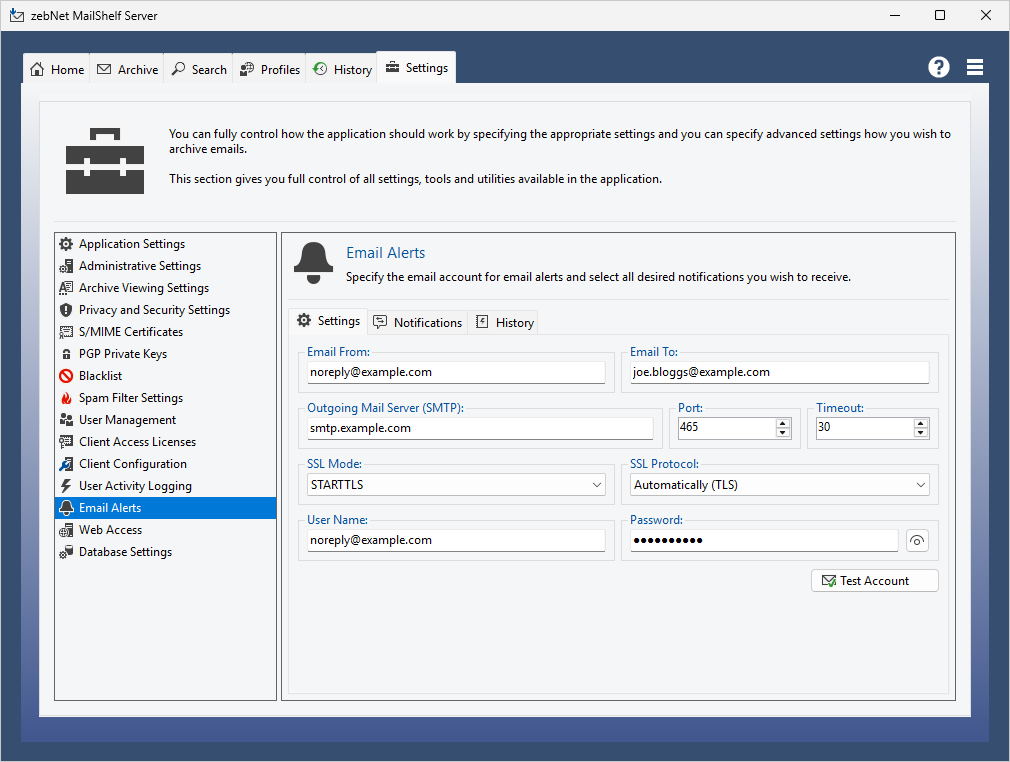Toggle password visibility eye button
Image resolution: width=1010 pixels, height=762 pixels.
tap(917, 541)
